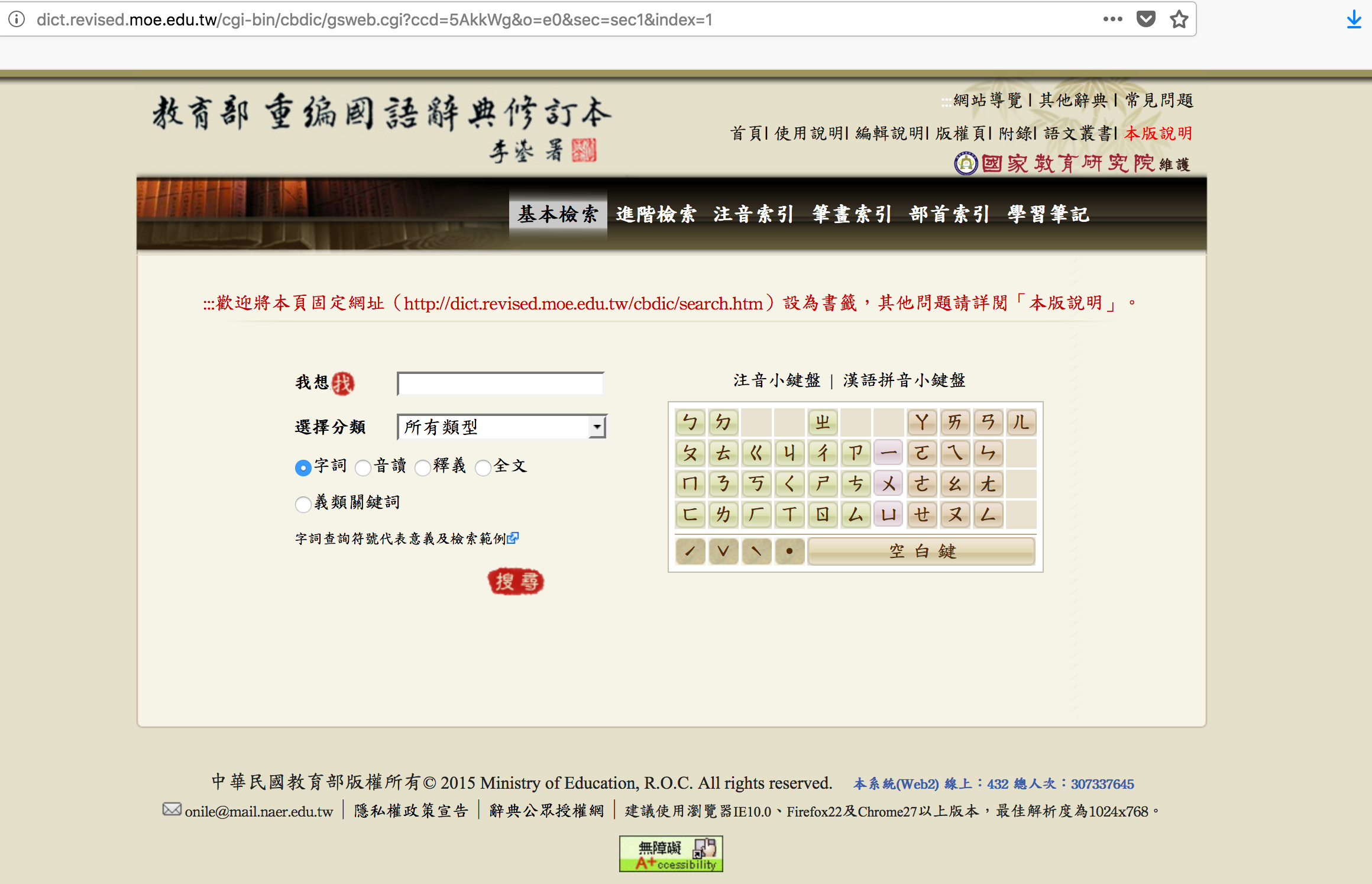This screenshot has width=1372, height=884.
Task: Open the 所有類型 category dropdown
Action: click(x=502, y=427)
